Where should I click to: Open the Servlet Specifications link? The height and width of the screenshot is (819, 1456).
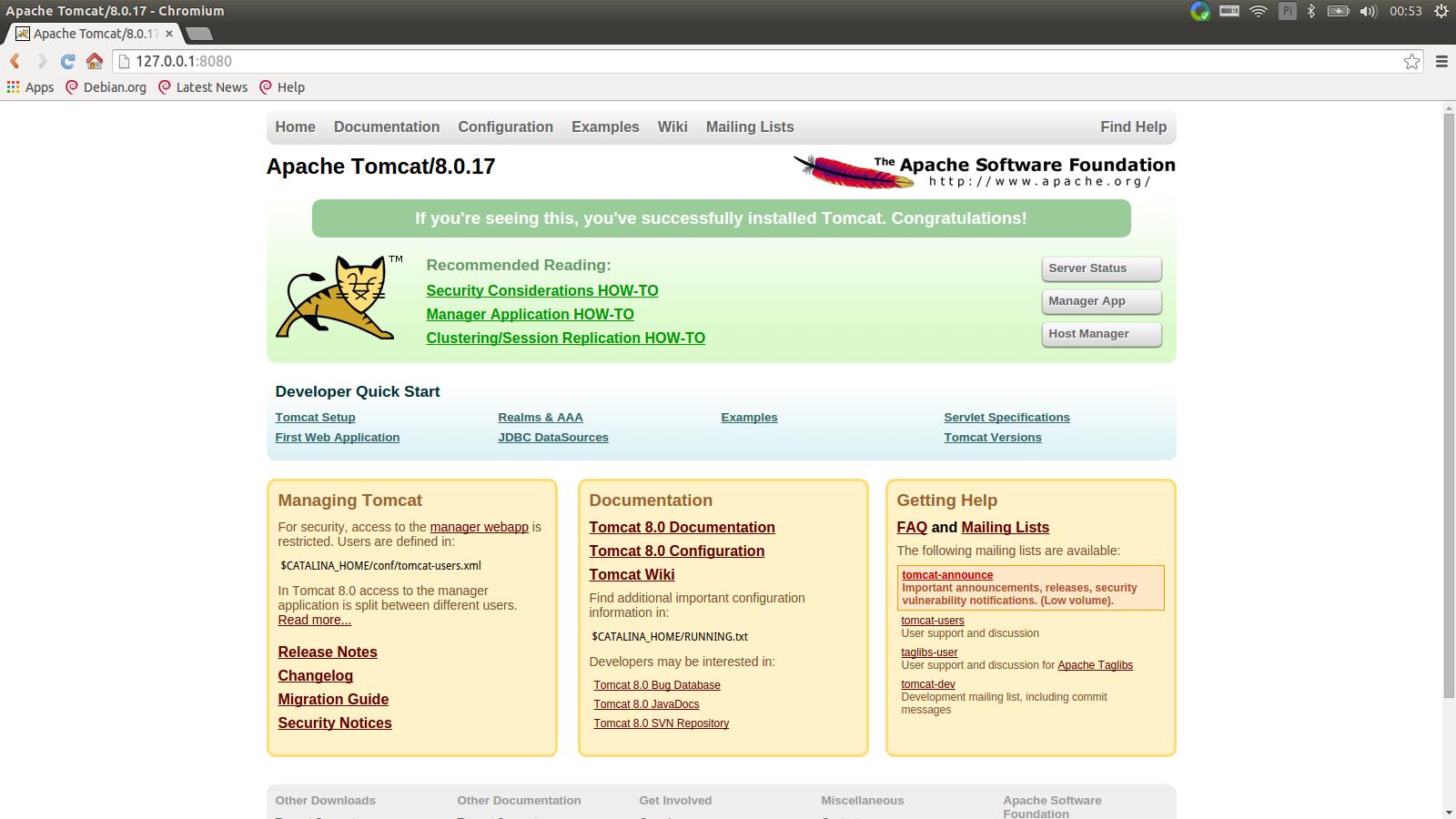coord(1006,418)
